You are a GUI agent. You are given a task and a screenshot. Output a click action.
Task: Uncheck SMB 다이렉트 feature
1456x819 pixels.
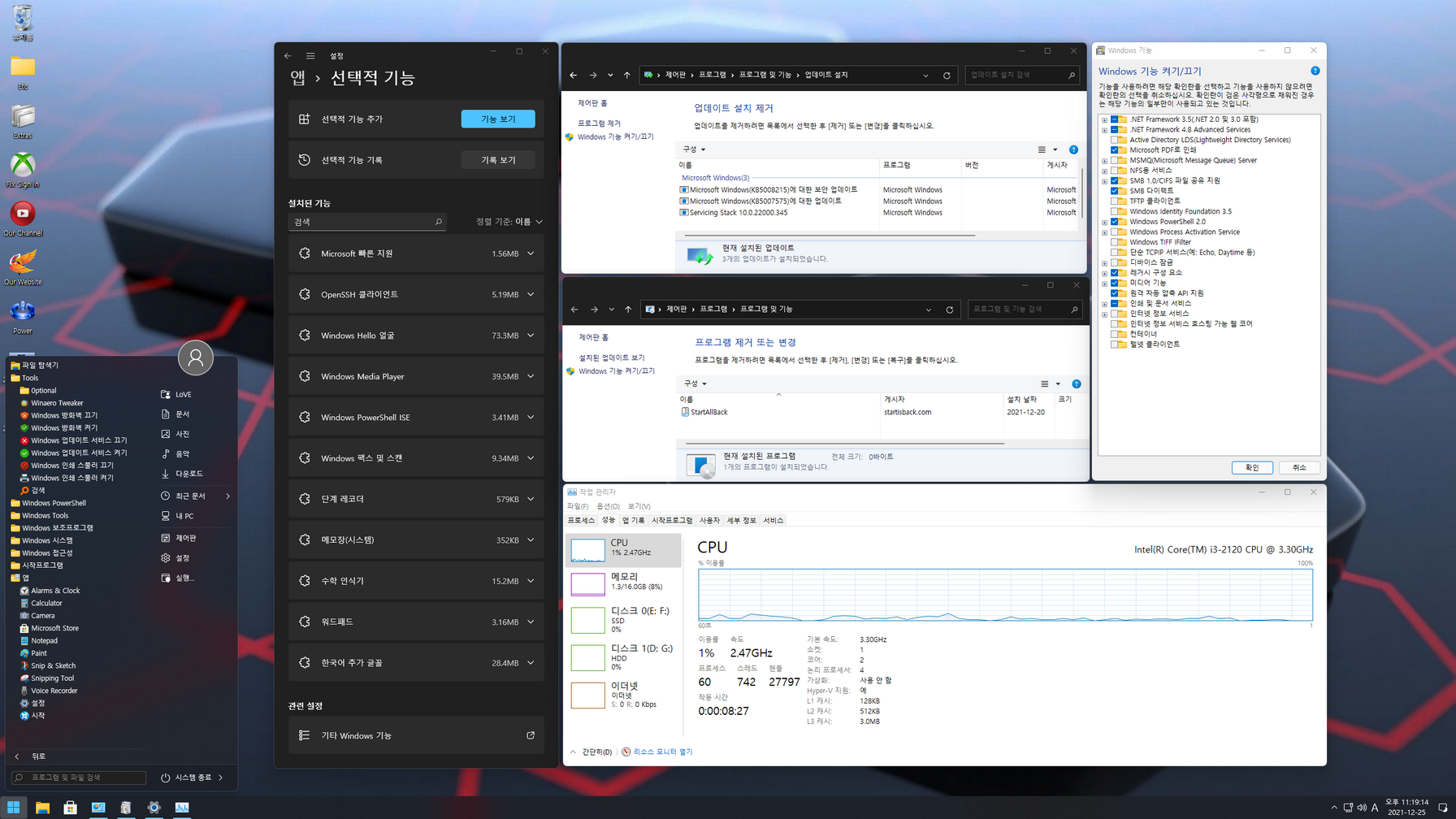coord(1115,191)
